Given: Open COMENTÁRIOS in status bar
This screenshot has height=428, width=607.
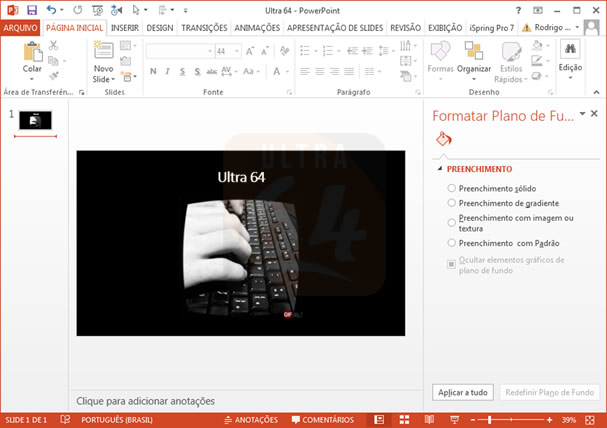Looking at the screenshot, I should tap(322, 420).
